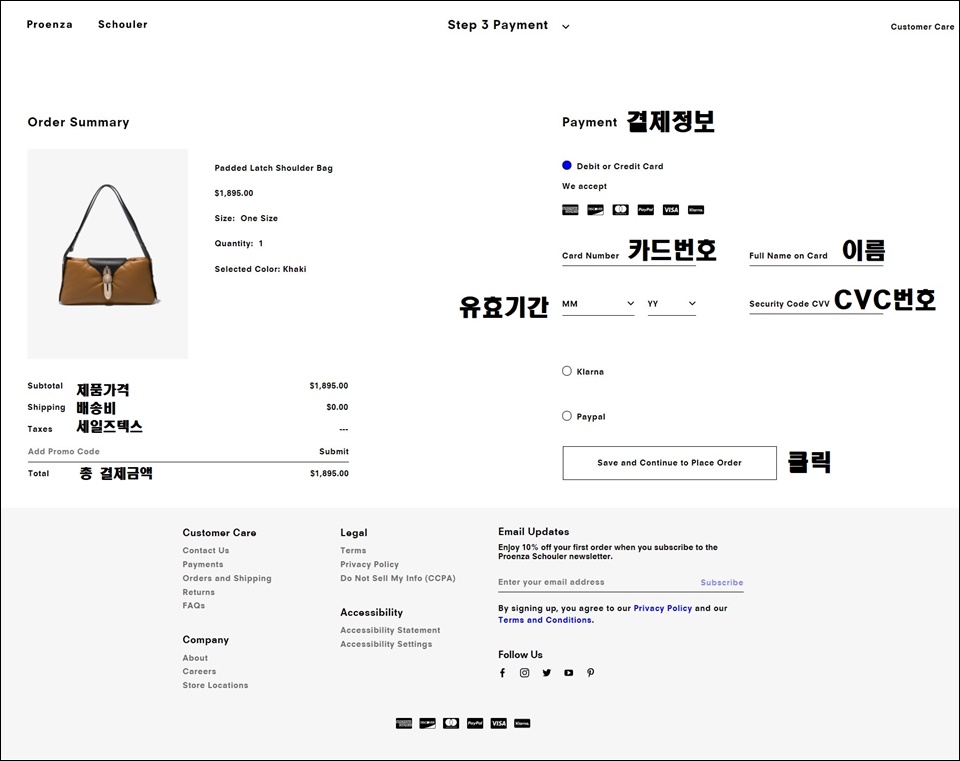Open Terms and Conditions blue link

(x=546, y=620)
